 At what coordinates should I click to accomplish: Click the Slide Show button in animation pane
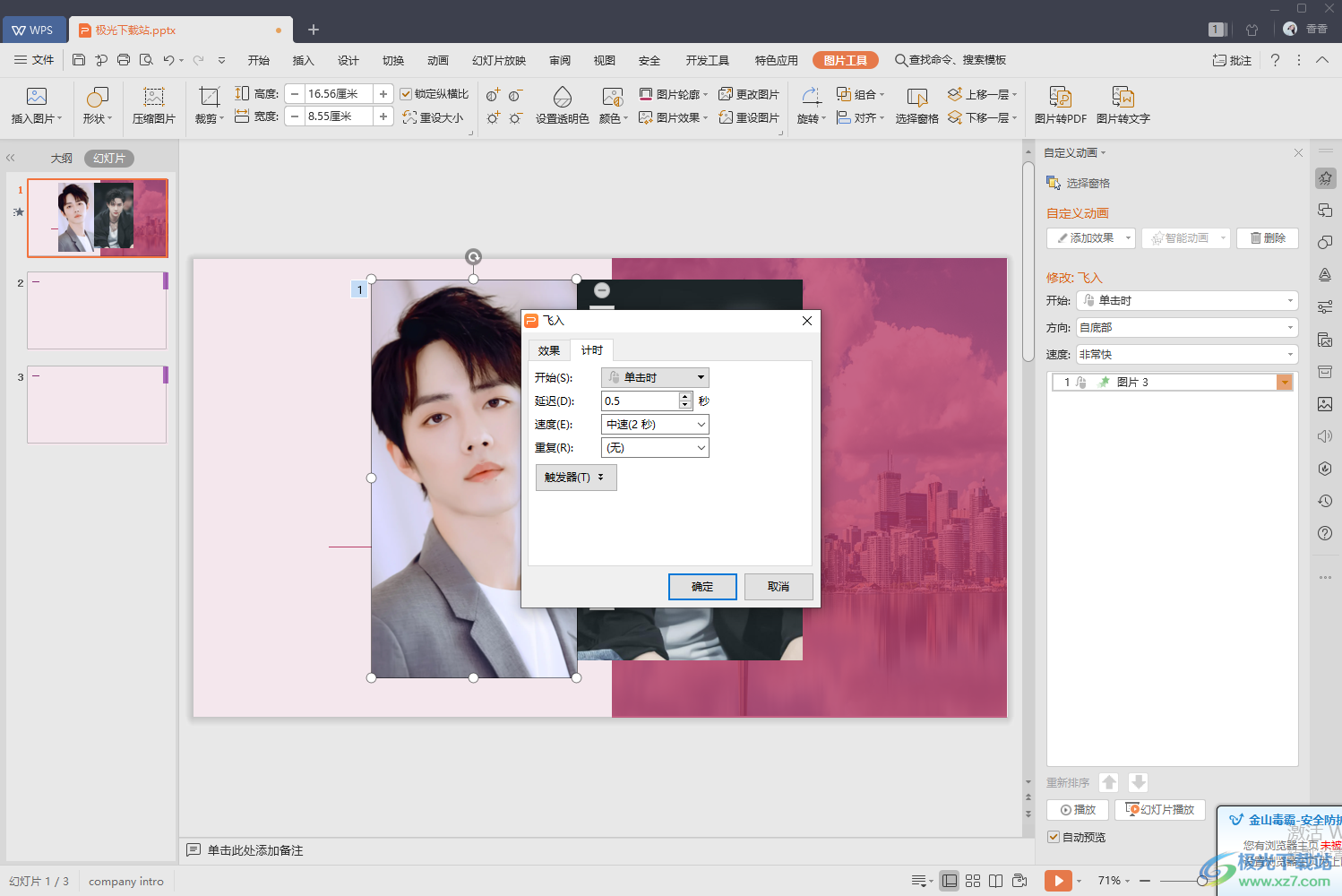click(x=1160, y=809)
